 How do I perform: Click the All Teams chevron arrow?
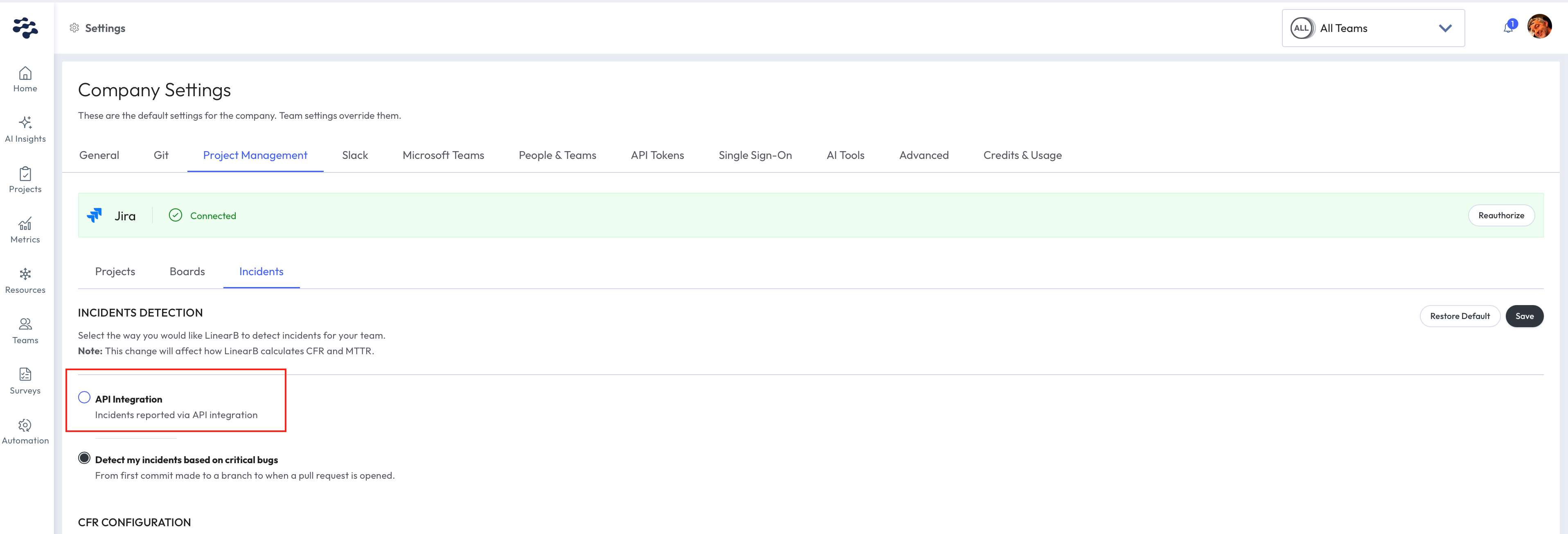coord(1445,28)
